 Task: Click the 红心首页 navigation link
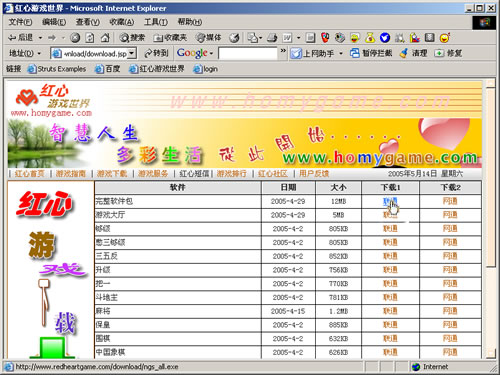29,173
